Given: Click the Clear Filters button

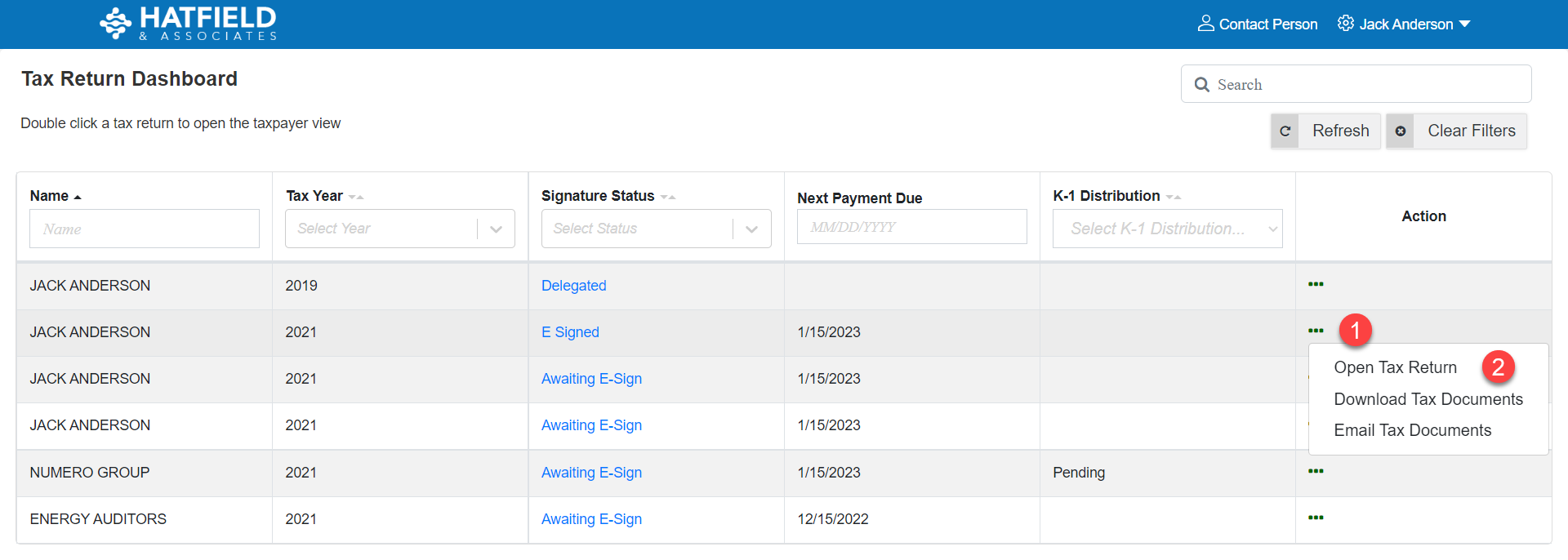Looking at the screenshot, I should [x=1456, y=131].
